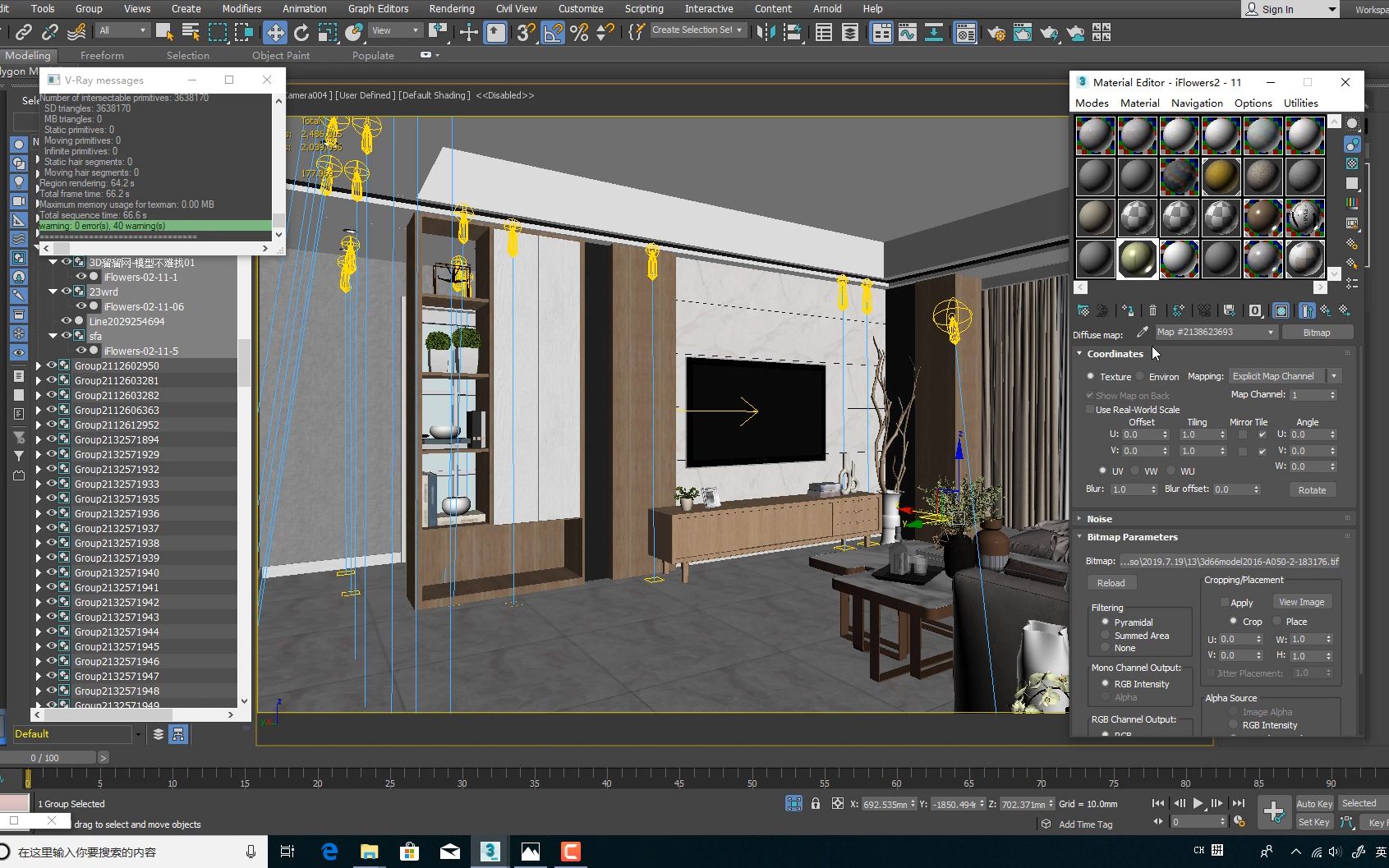1389x868 pixels.
Task: Open Render Setup teapot icon
Action: [996, 33]
